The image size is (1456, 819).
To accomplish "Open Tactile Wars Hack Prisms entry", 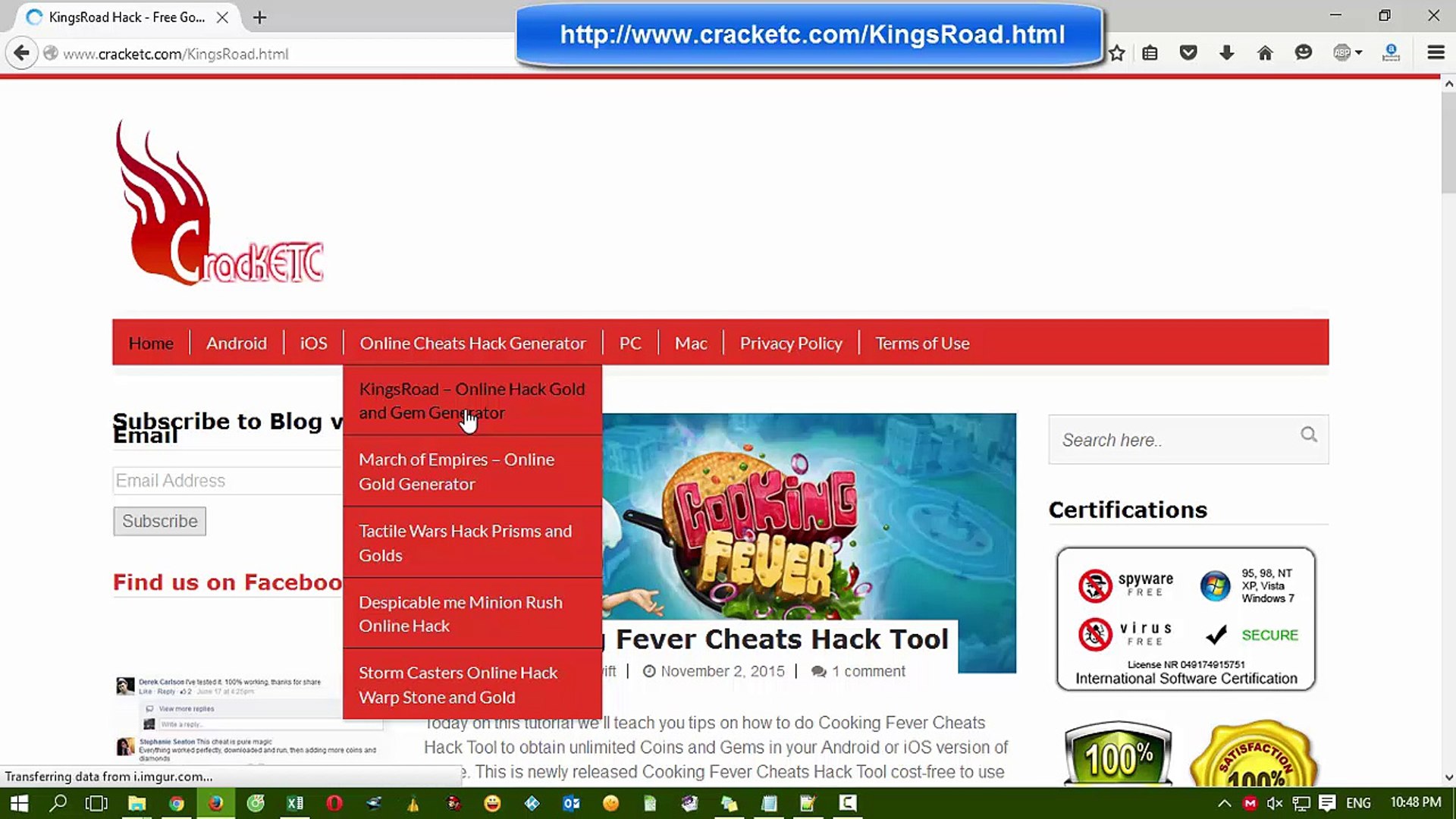I will 465,543.
